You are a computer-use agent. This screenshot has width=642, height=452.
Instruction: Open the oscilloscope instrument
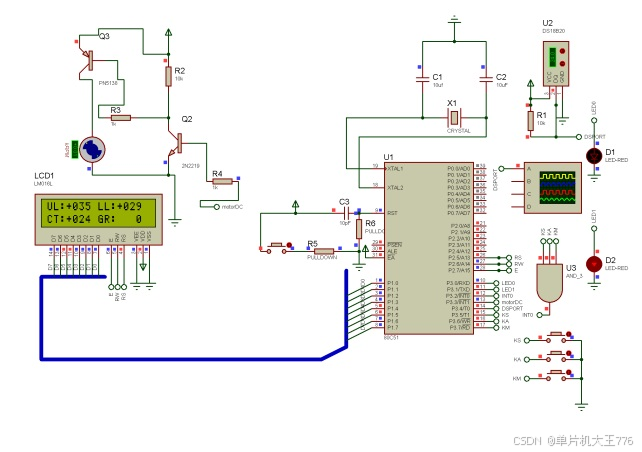[x=553, y=188]
